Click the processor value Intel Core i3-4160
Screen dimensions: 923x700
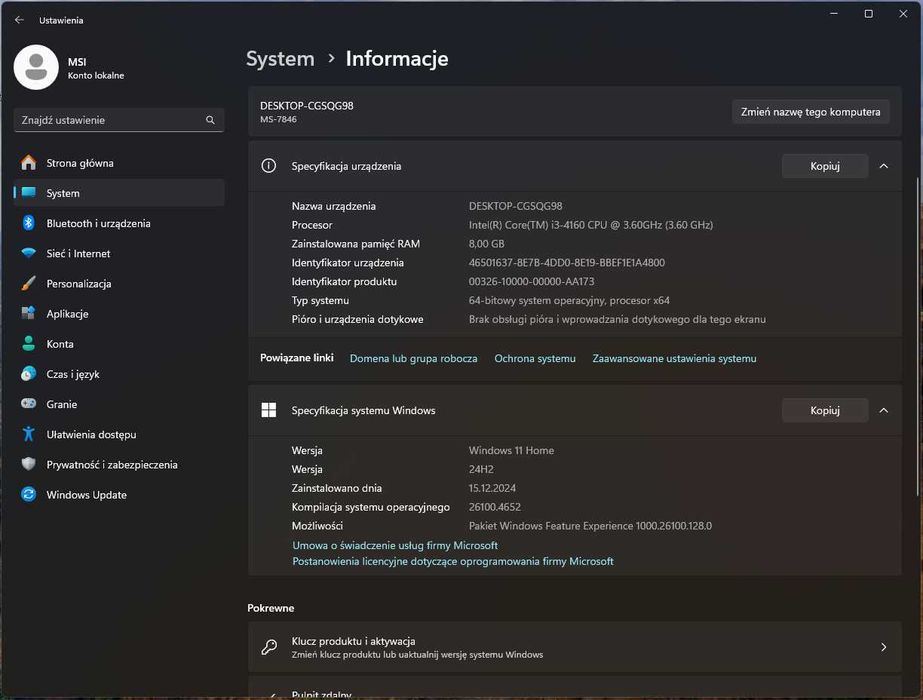[590, 225]
